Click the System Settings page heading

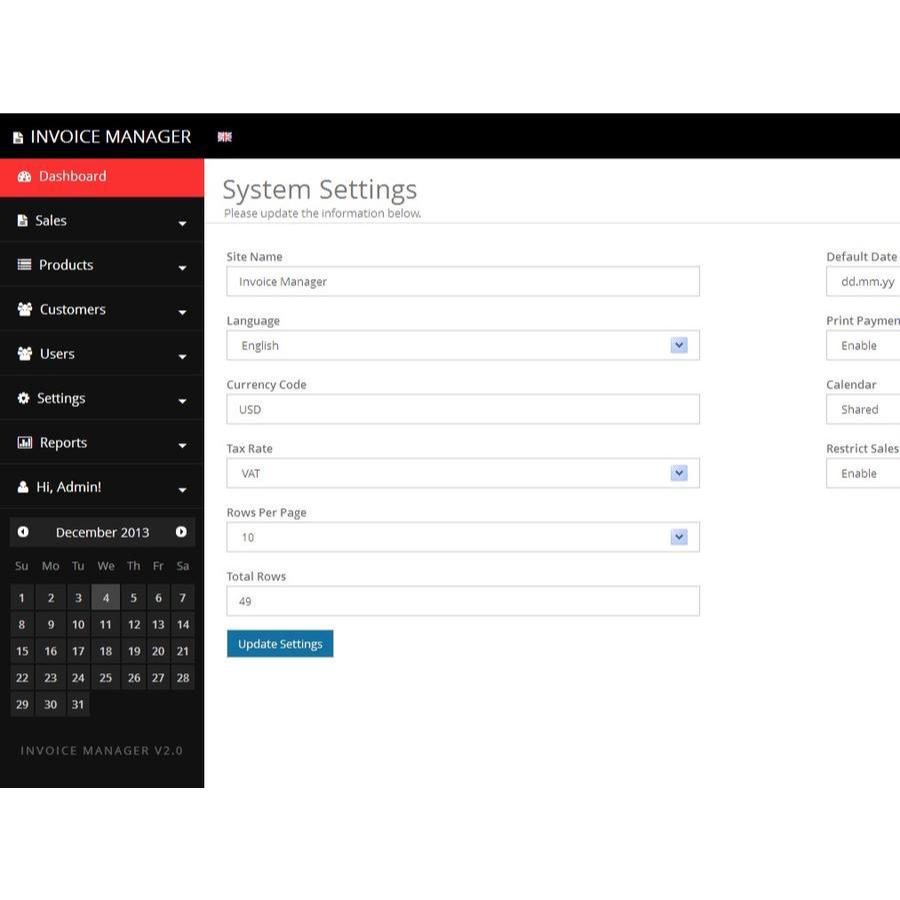click(320, 190)
